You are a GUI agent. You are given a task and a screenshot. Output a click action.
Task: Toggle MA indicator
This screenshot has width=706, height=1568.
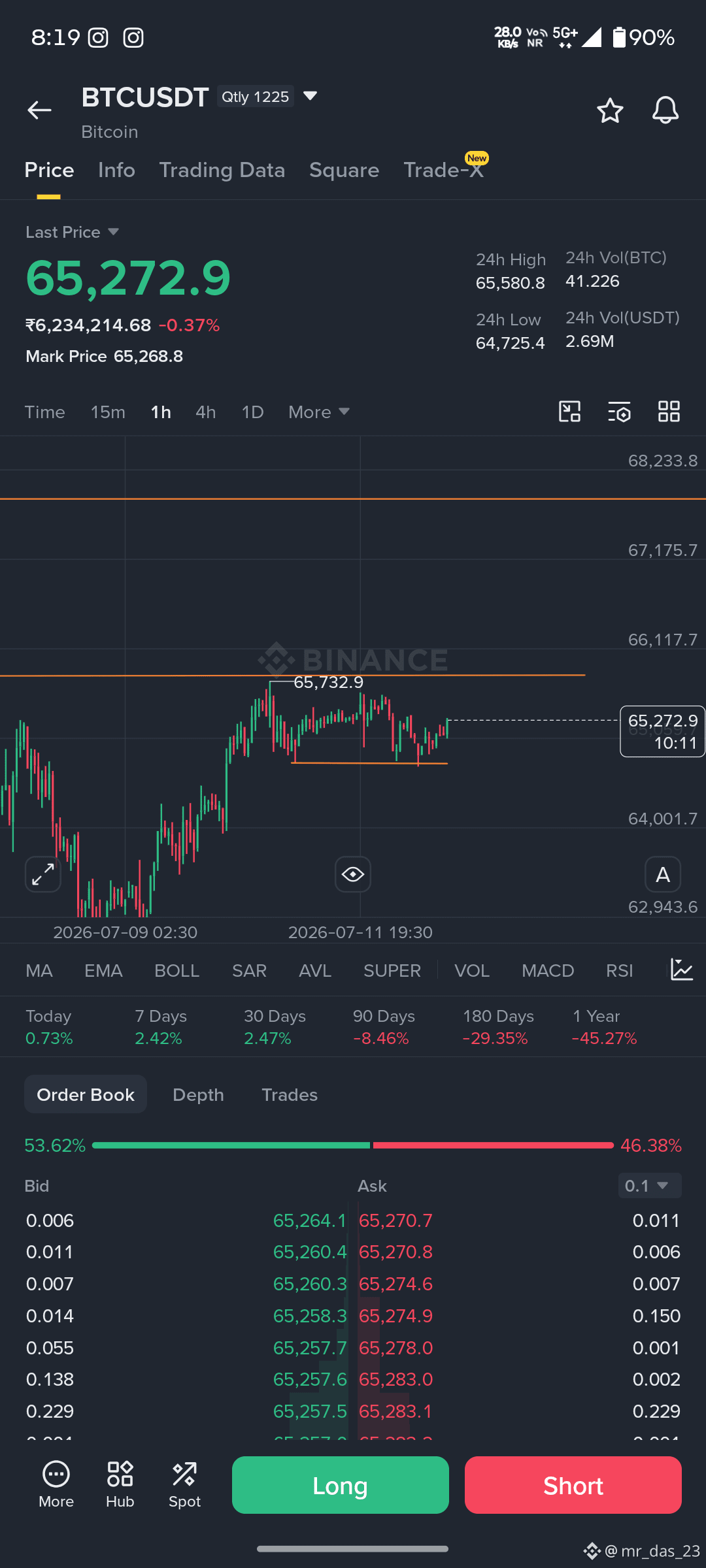click(39, 971)
